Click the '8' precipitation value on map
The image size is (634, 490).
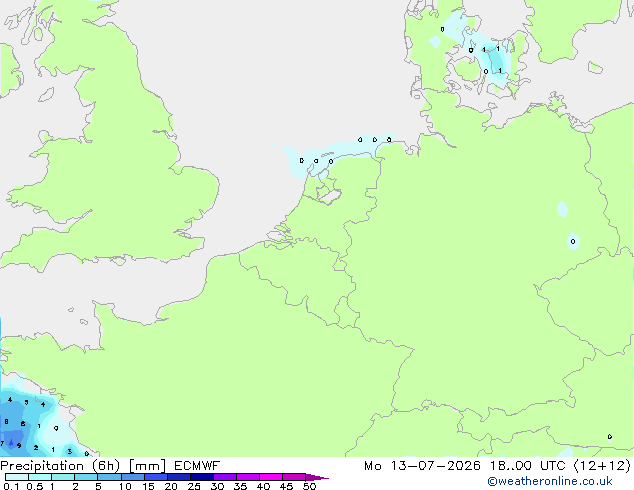pos(6,422)
